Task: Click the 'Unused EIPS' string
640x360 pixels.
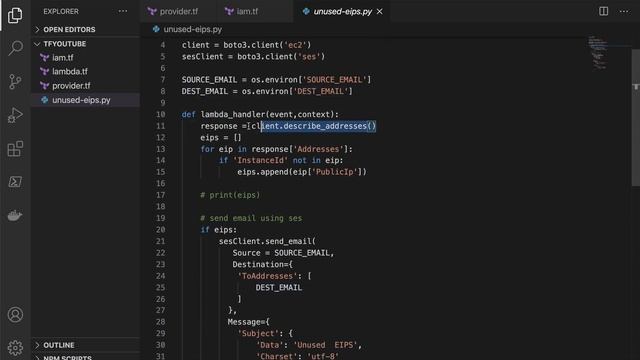Action: [x=327, y=345]
